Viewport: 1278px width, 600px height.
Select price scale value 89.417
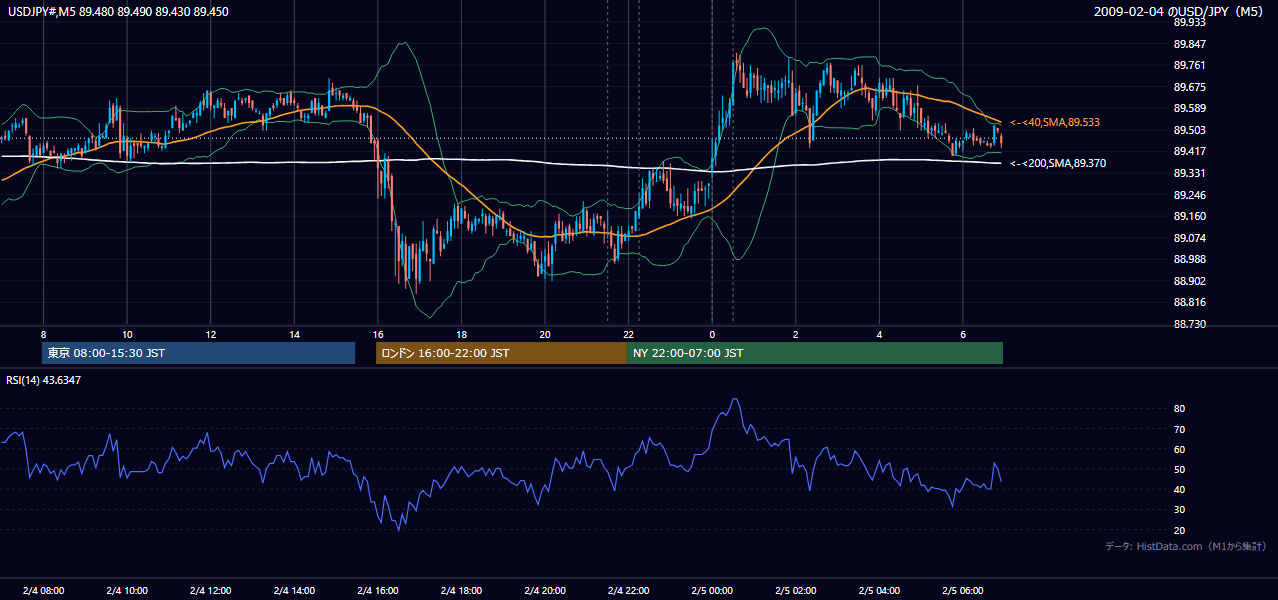click(1190, 151)
